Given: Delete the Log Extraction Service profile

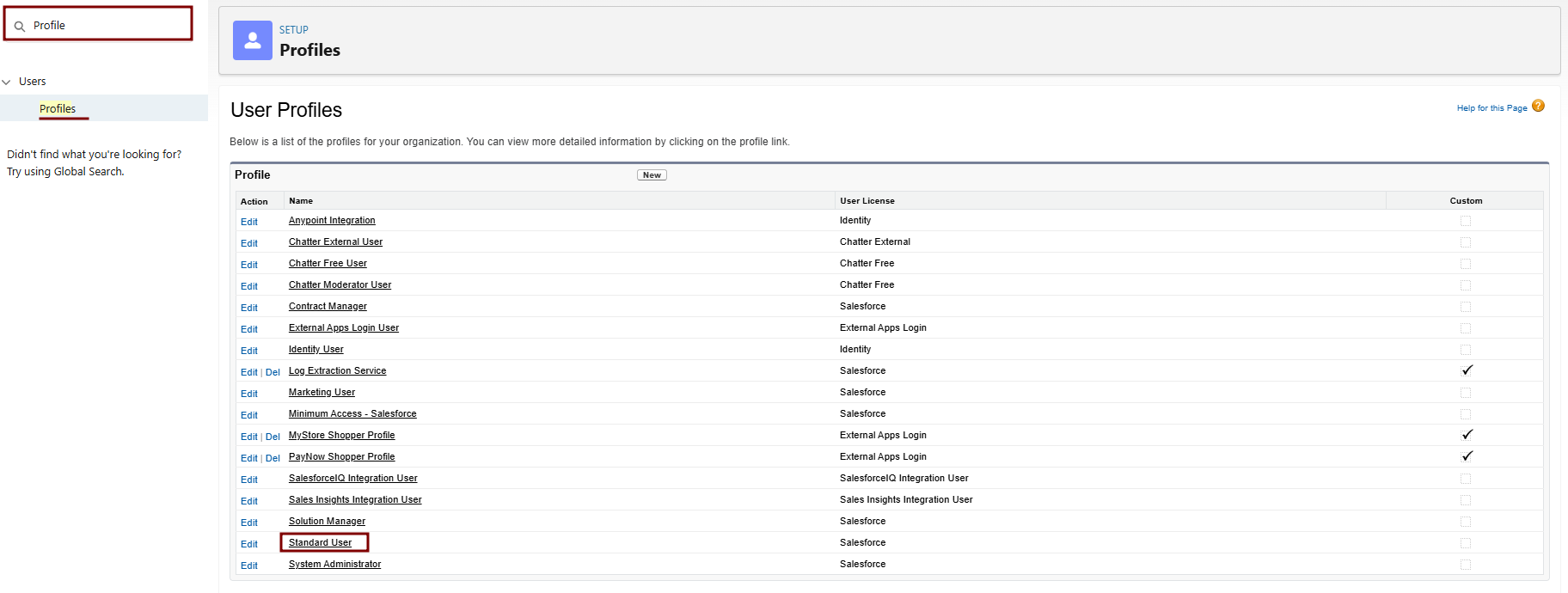Looking at the screenshot, I should [x=273, y=372].
